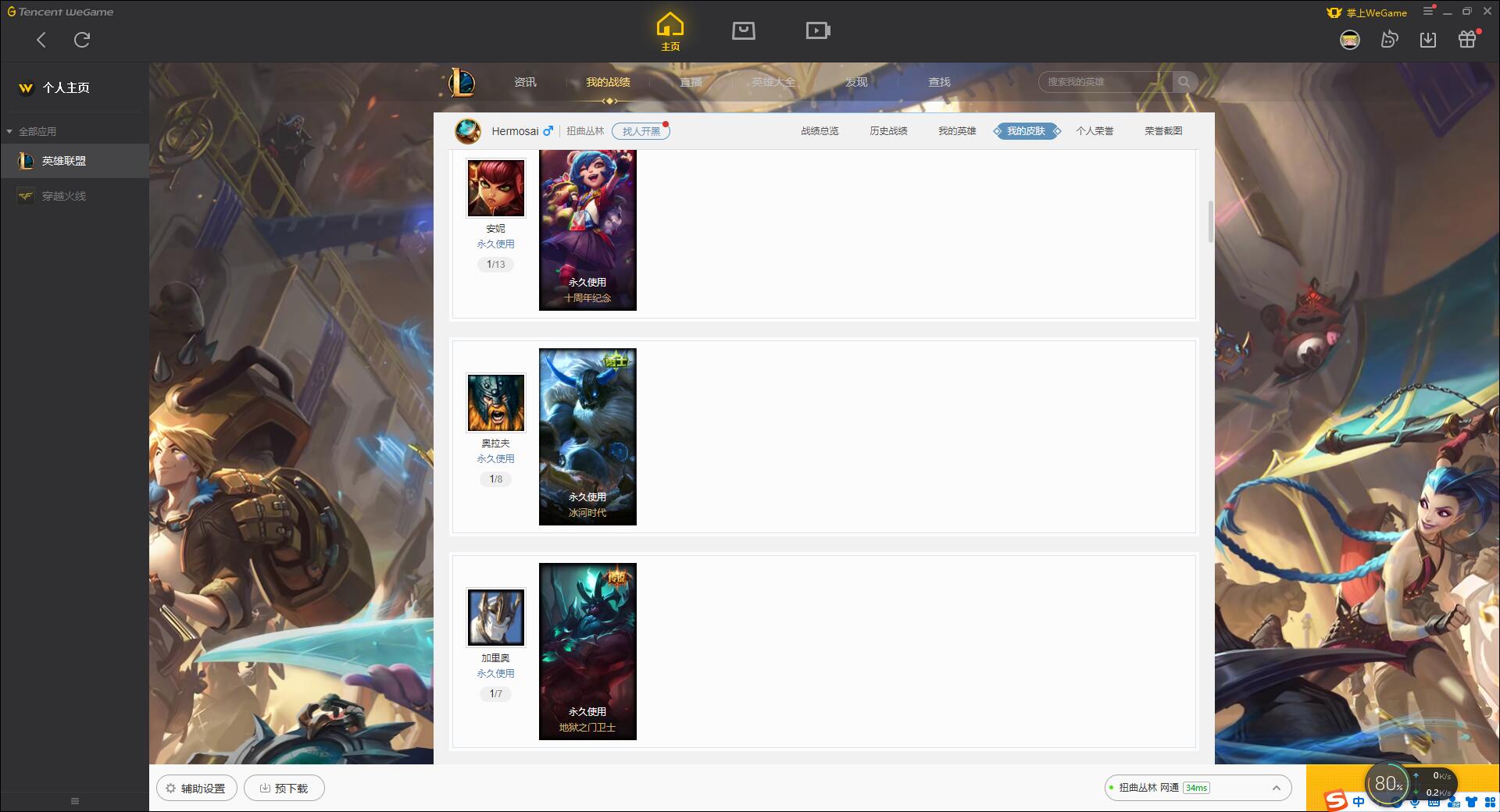
Task: Click the Hermosai profile avatar
Action: tap(468, 131)
